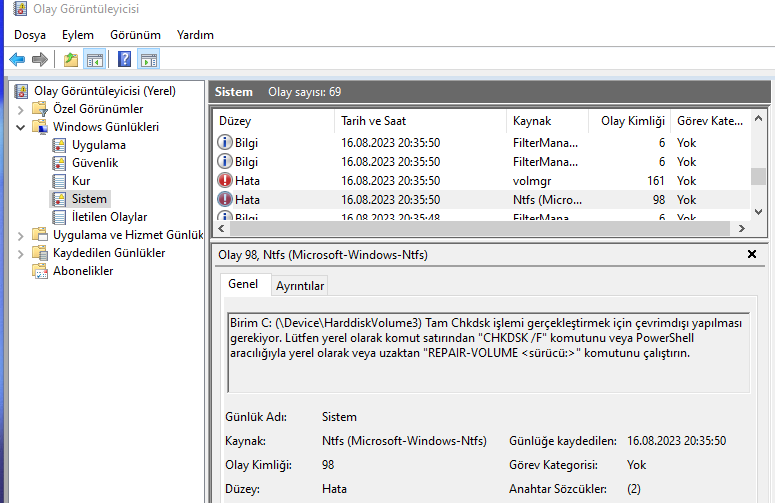Viewport: 775px width, 503px height.
Task: Toggle the console tree pane icon
Action: coord(94,60)
